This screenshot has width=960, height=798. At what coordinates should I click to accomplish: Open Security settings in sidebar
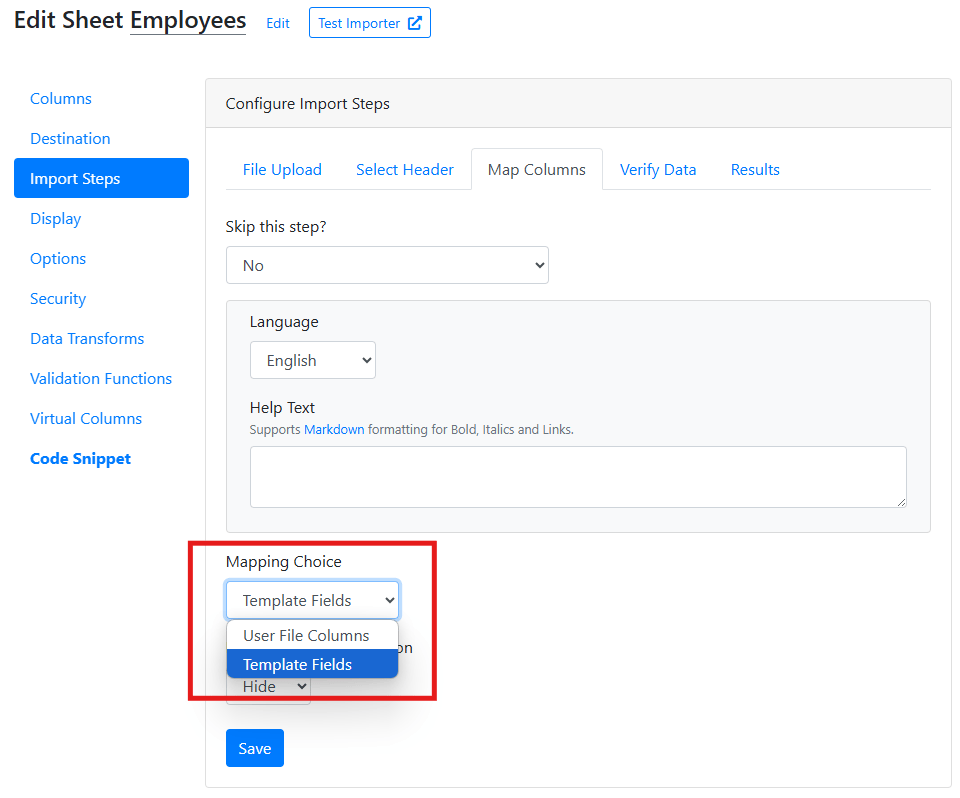pos(58,298)
